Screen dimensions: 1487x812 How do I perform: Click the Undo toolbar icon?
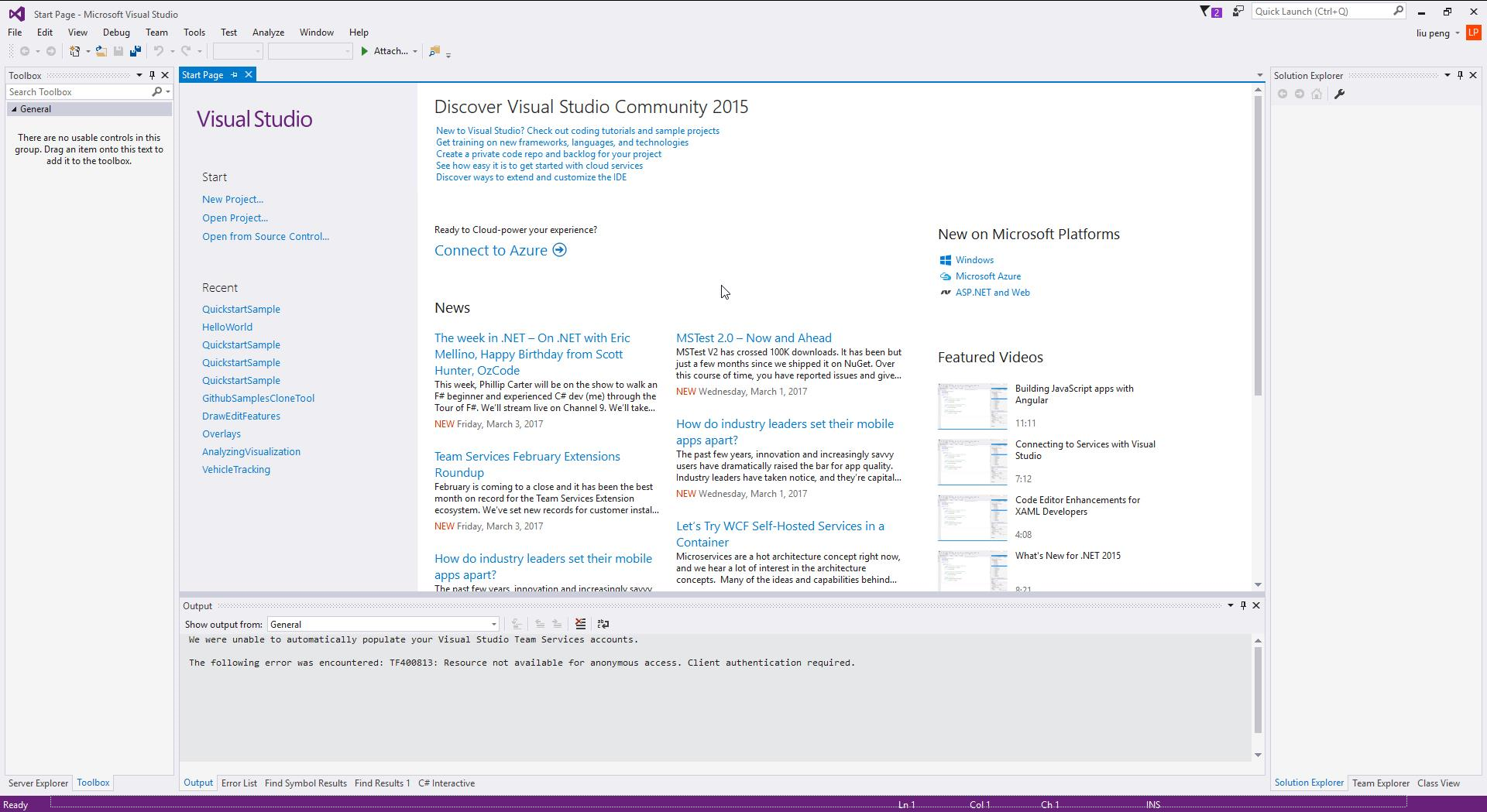(158, 51)
